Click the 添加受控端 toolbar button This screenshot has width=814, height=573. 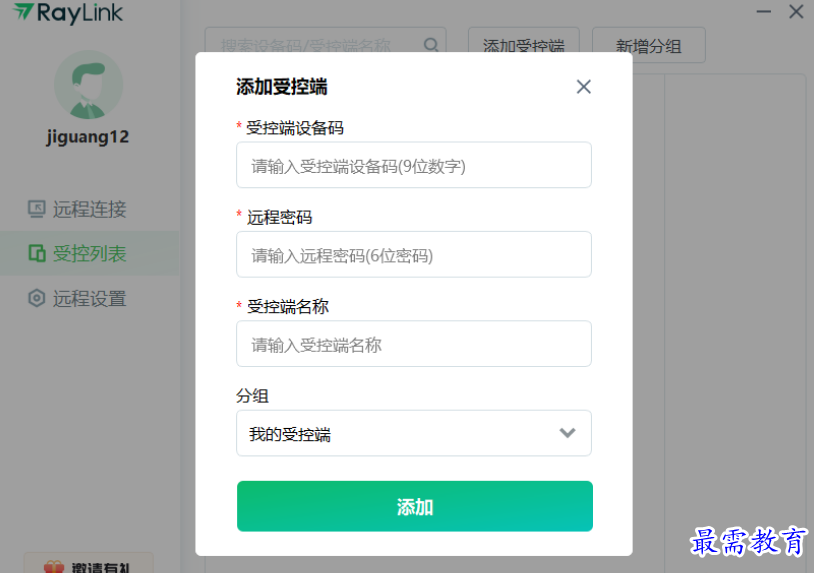pyautogui.click(x=523, y=45)
